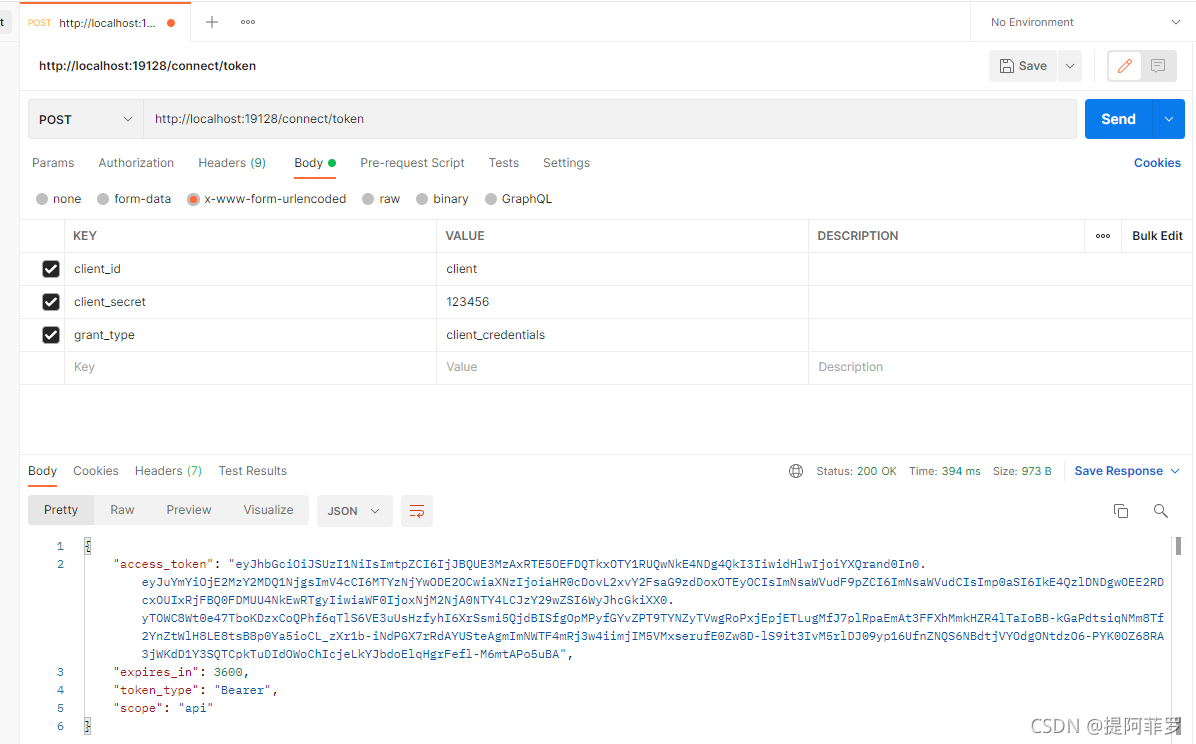
Task: Click the empty Key input field
Action: coord(200,366)
